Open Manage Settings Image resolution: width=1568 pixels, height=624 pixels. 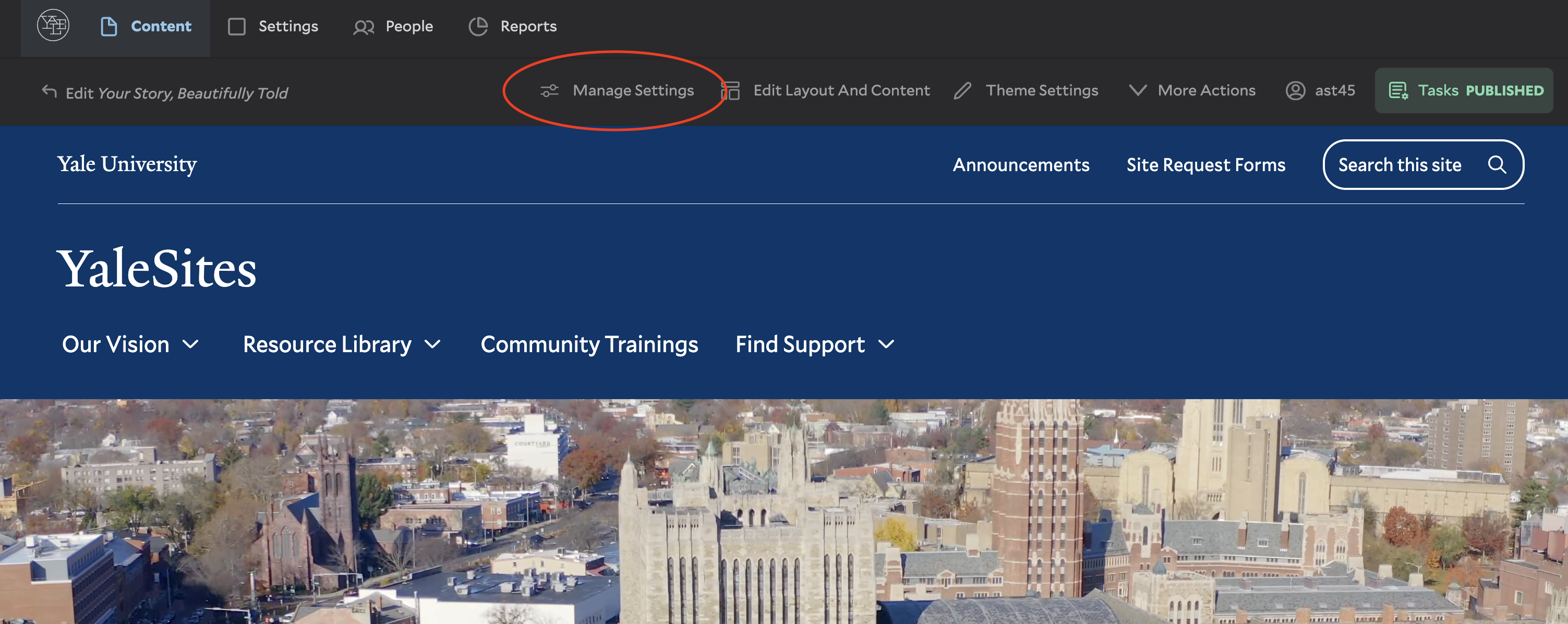click(617, 91)
